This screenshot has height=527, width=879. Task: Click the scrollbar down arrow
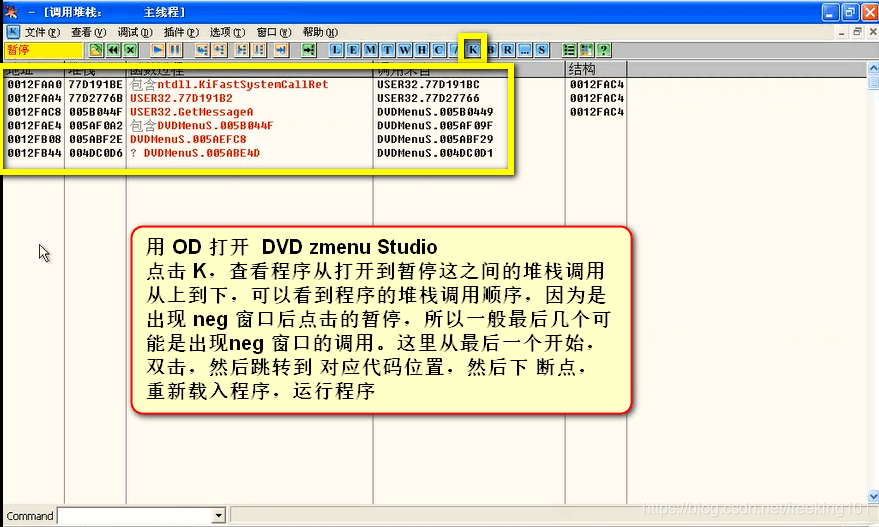coord(873,496)
